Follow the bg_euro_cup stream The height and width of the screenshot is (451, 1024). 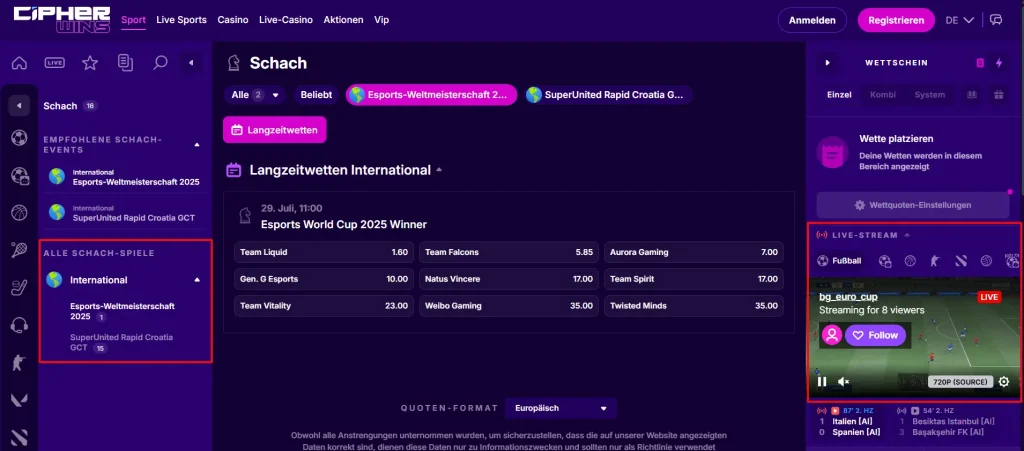point(876,335)
